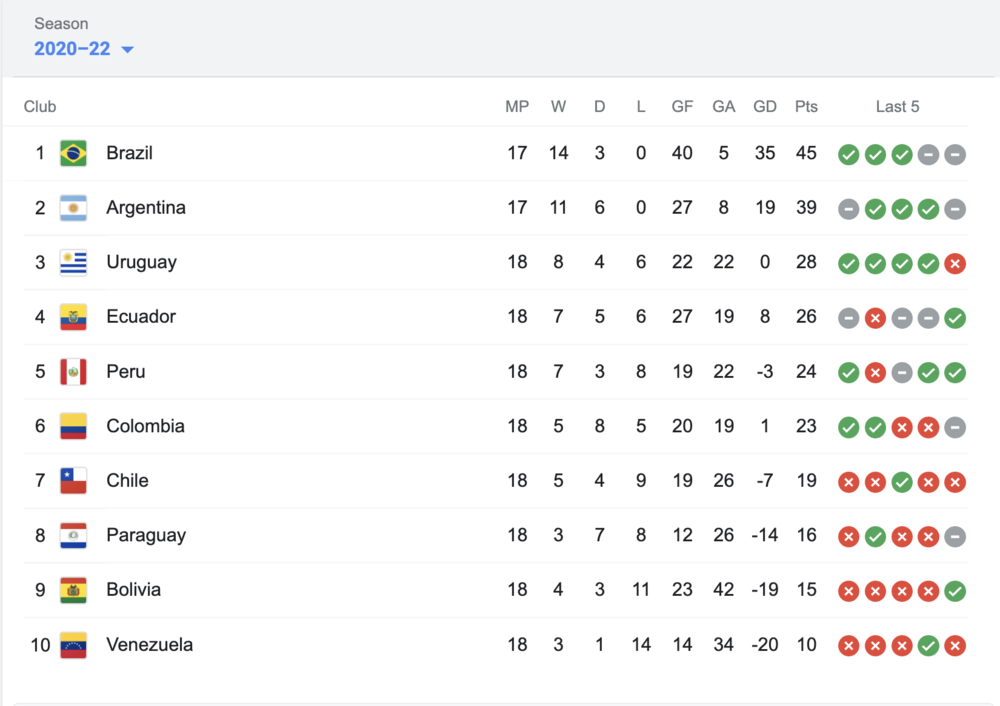Click the Brazil flag icon
Viewport: 1000px width, 706px height.
73,153
